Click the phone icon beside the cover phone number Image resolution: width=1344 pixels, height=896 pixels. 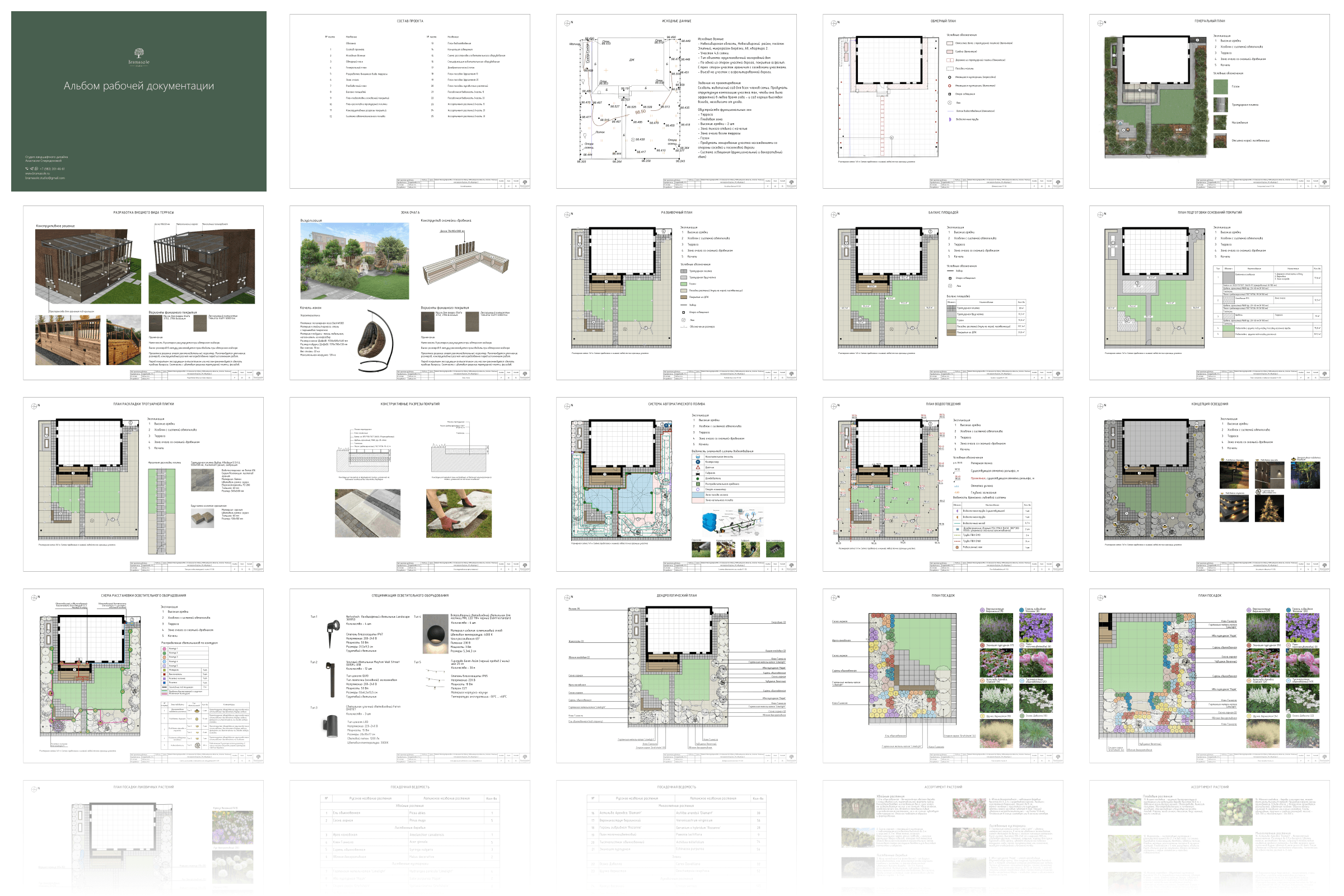(x=27, y=169)
